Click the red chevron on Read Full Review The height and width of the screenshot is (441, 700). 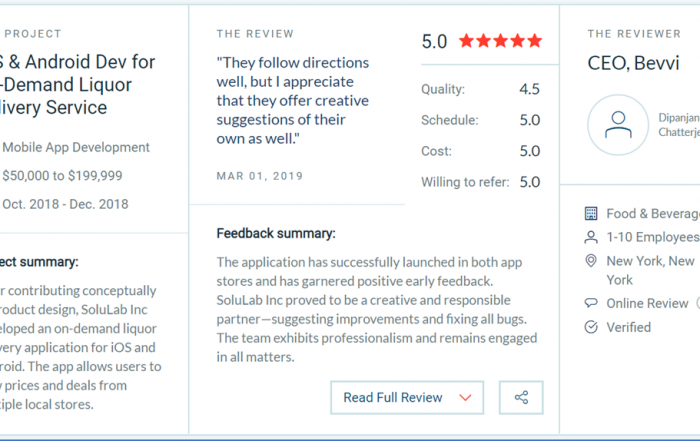(465, 397)
